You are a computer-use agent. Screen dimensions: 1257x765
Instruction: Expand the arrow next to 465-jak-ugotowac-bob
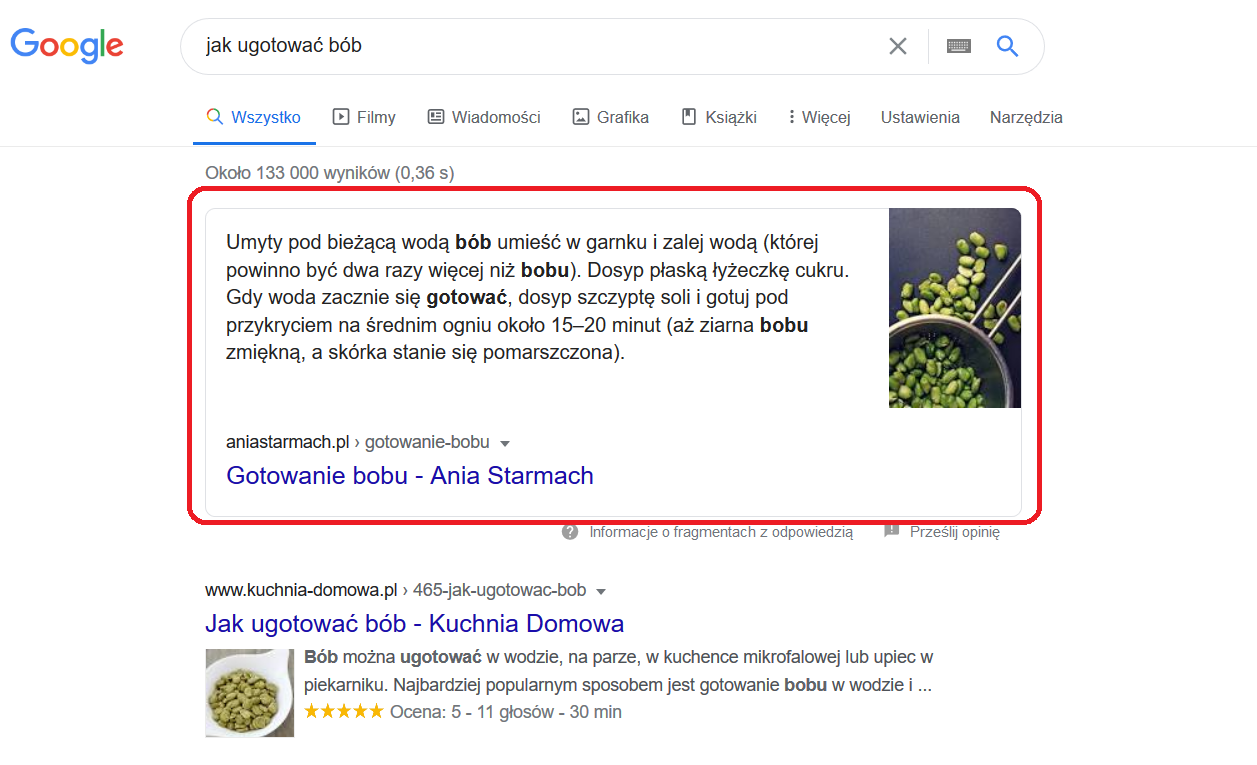click(x=601, y=590)
